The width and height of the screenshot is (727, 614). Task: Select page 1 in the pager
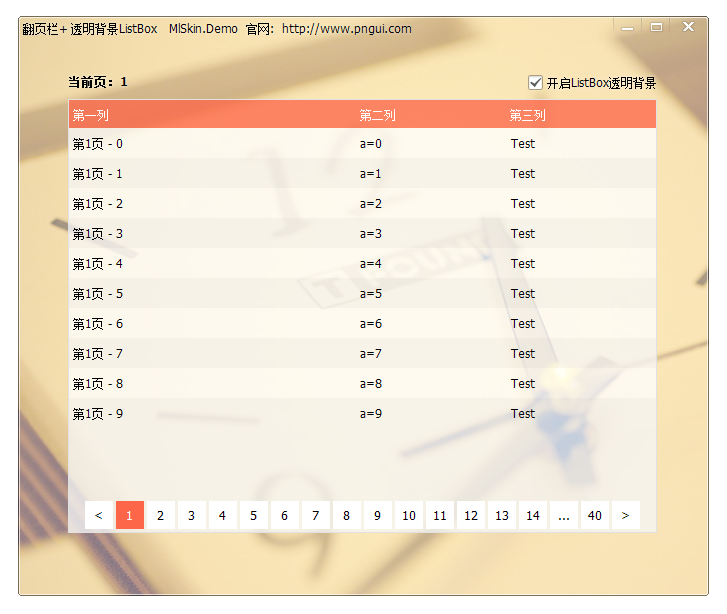[x=130, y=516]
